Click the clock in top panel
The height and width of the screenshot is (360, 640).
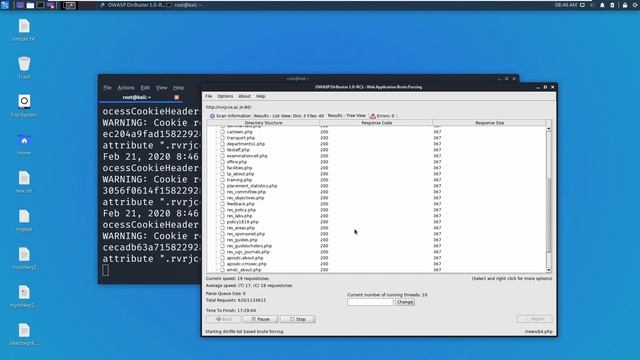tap(566, 5)
